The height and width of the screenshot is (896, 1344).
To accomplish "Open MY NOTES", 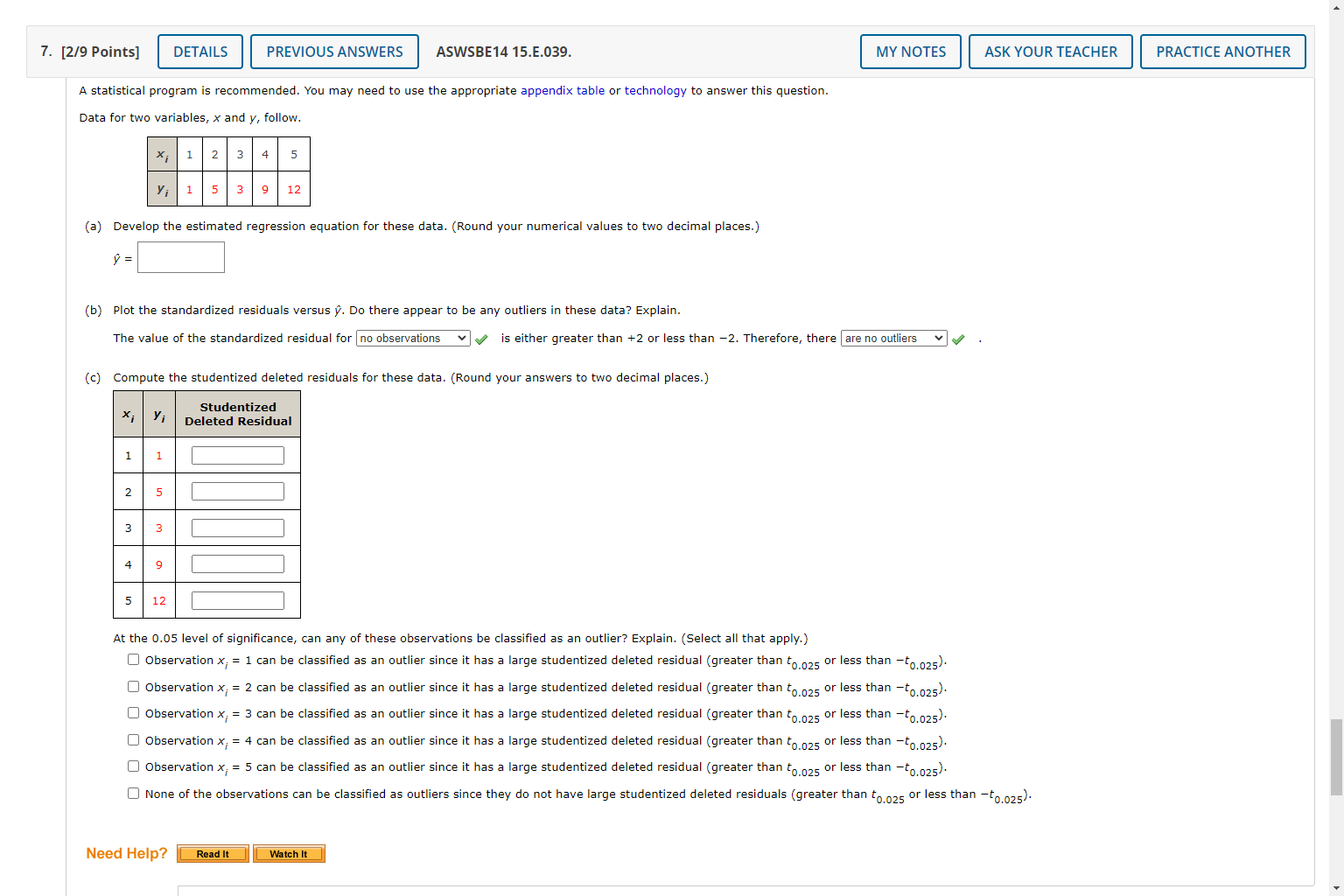I will (x=910, y=51).
